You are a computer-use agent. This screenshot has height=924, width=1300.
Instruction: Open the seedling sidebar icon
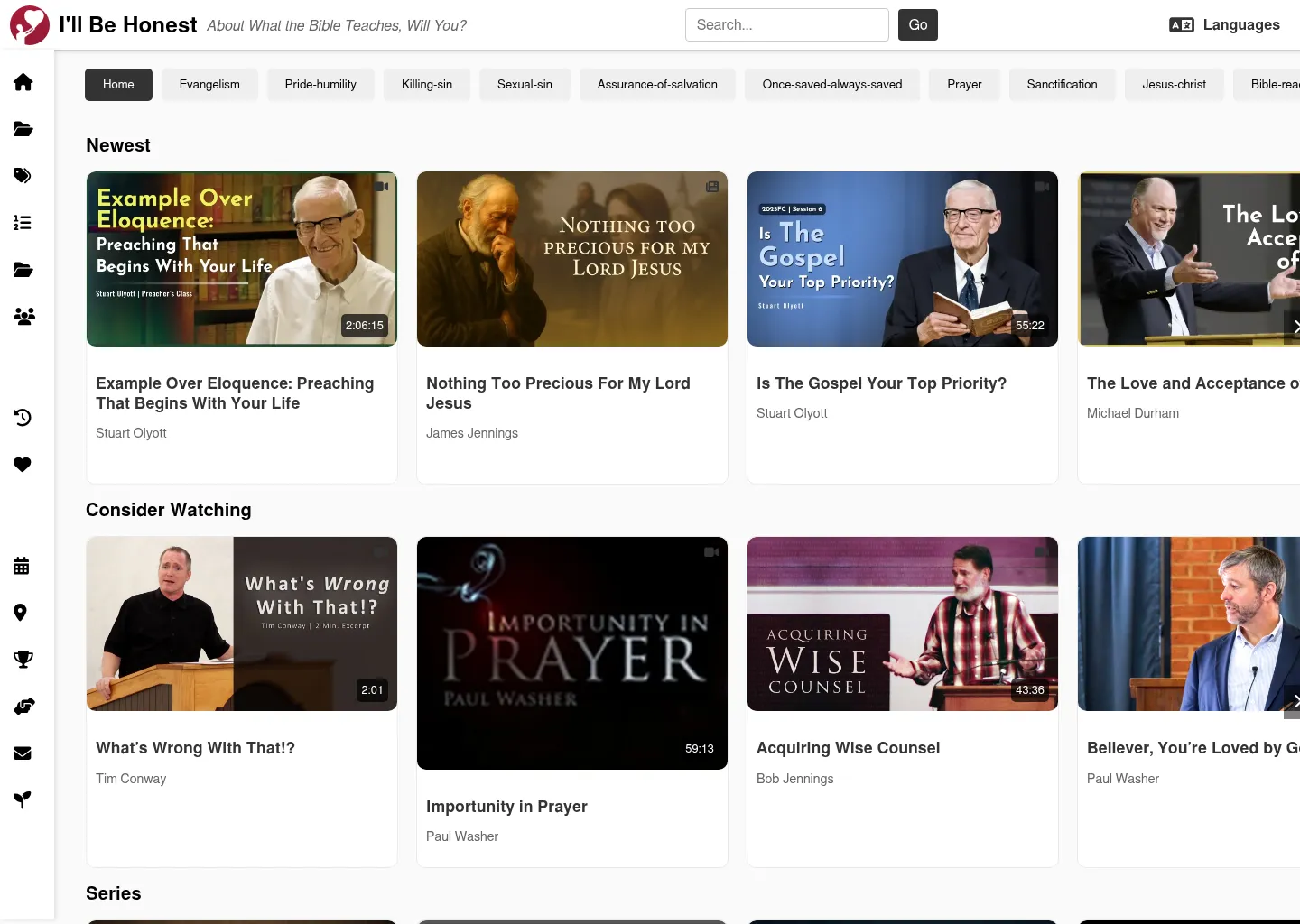[23, 800]
